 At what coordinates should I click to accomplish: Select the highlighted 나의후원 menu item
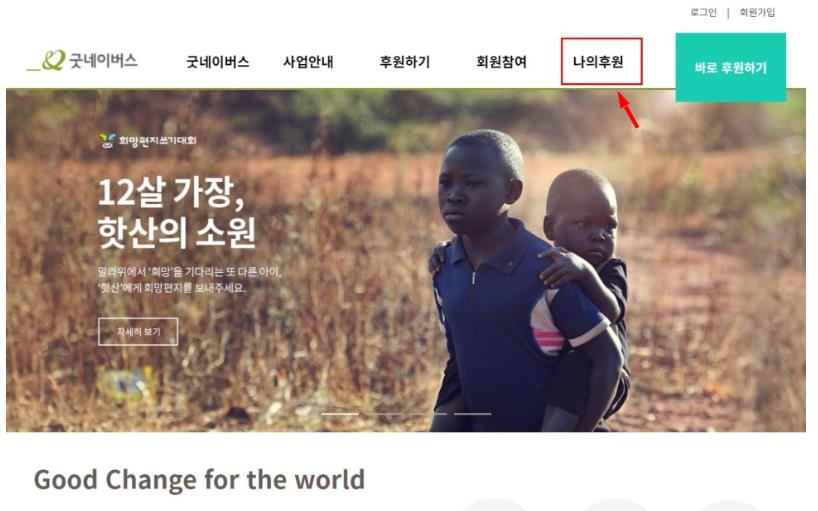coord(601,62)
